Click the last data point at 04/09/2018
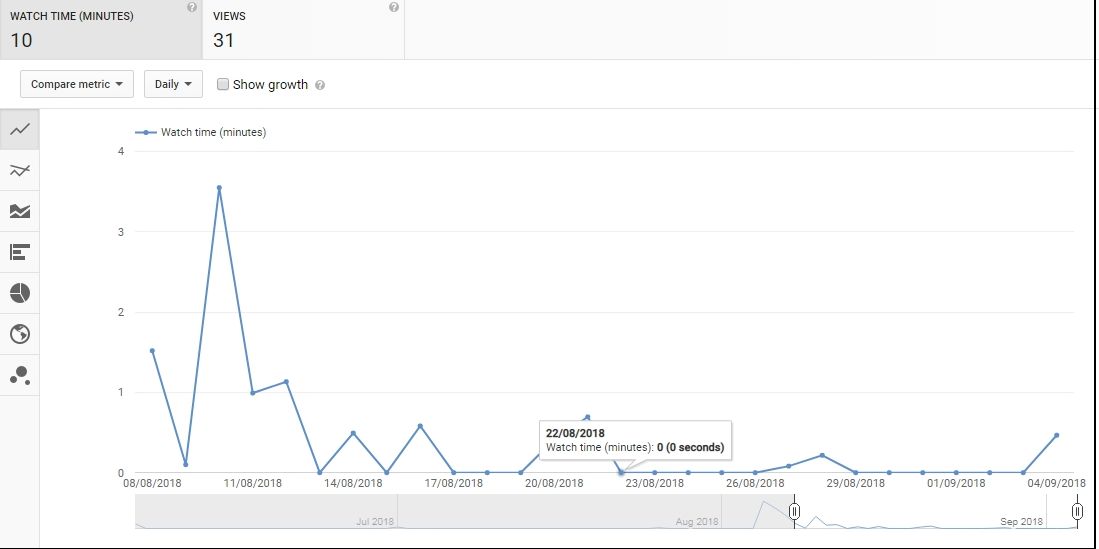Viewport: 1099px width, 549px height. [x=1056, y=435]
